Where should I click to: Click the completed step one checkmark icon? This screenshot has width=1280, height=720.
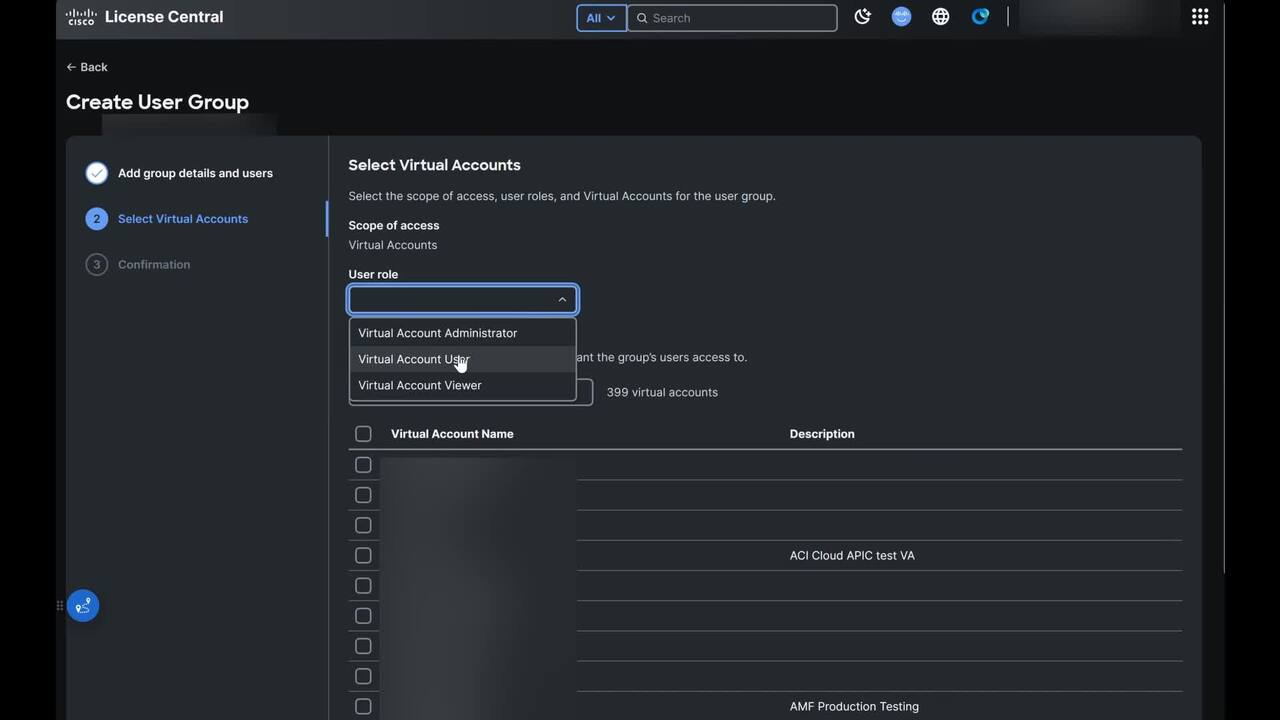click(96, 173)
